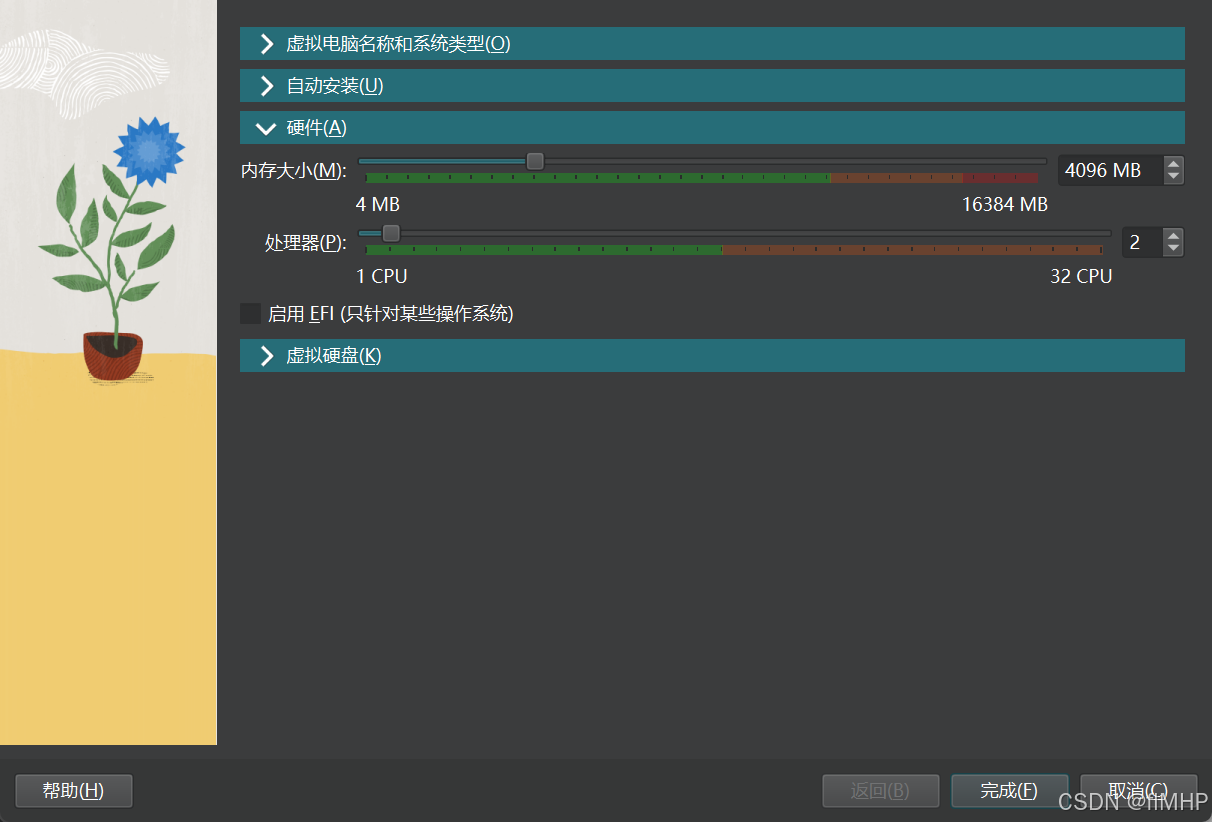Viewport: 1212px width, 822px height.
Task: Expand the 虚拟硬盘 section chevron
Action: tap(266, 356)
